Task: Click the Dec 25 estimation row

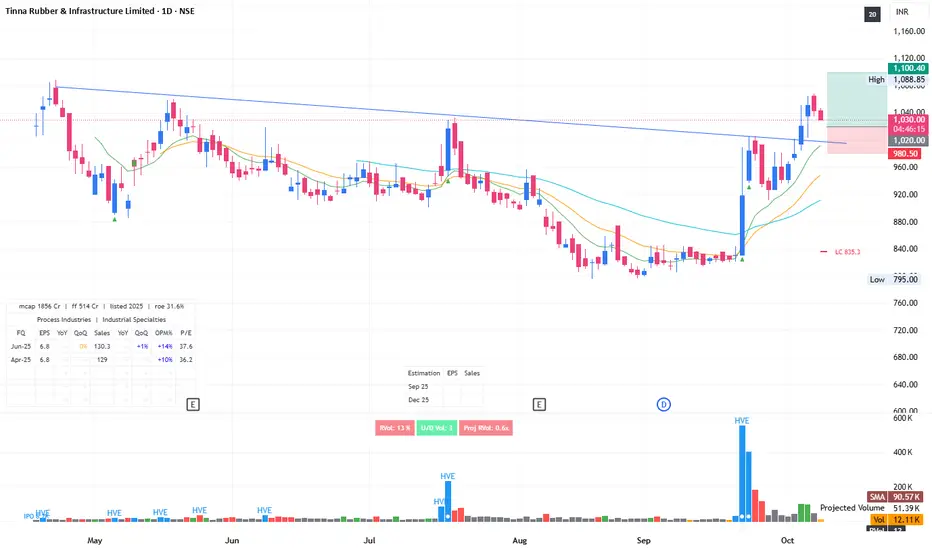Action: (418, 400)
